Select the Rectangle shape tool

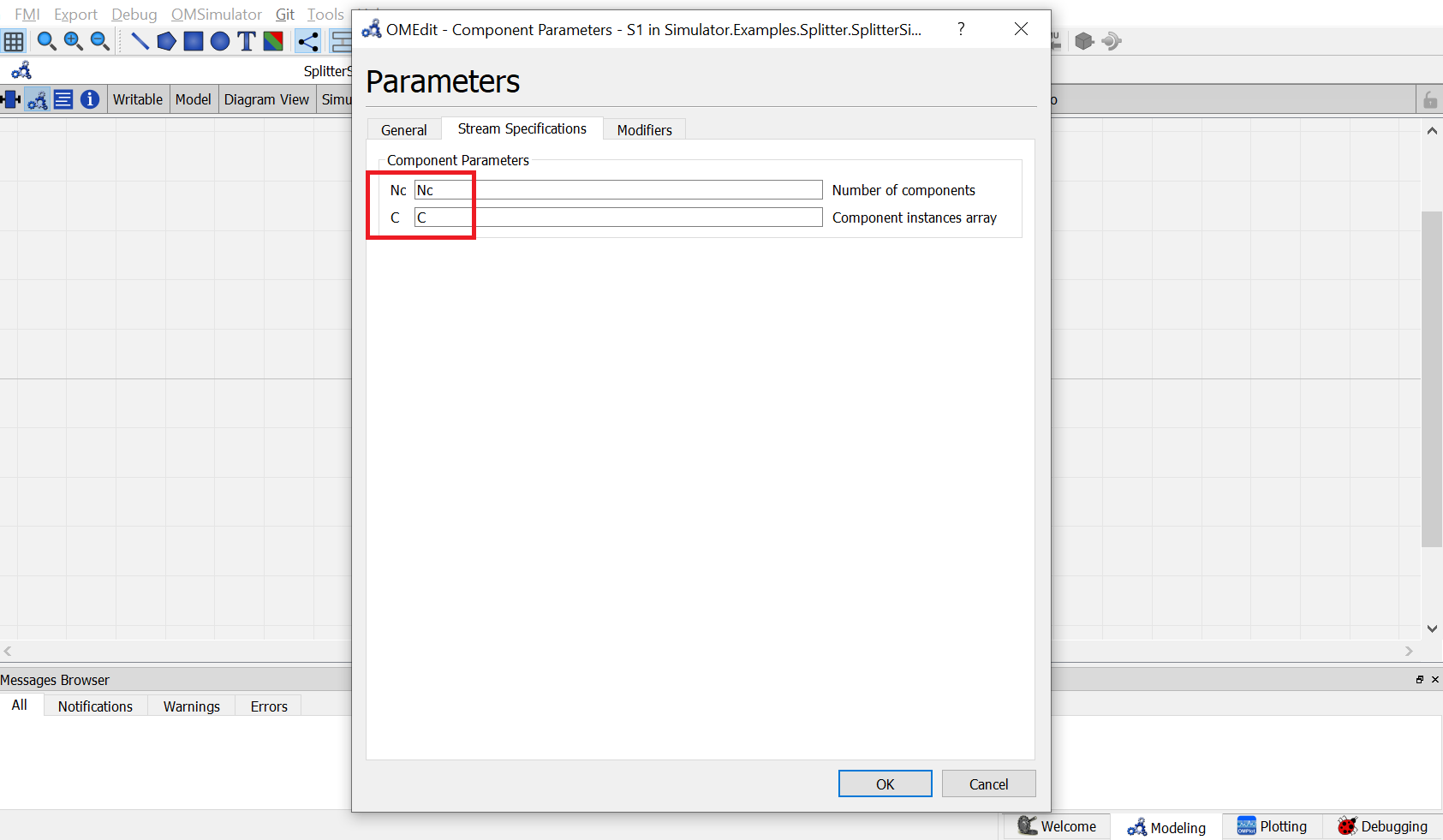[194, 41]
